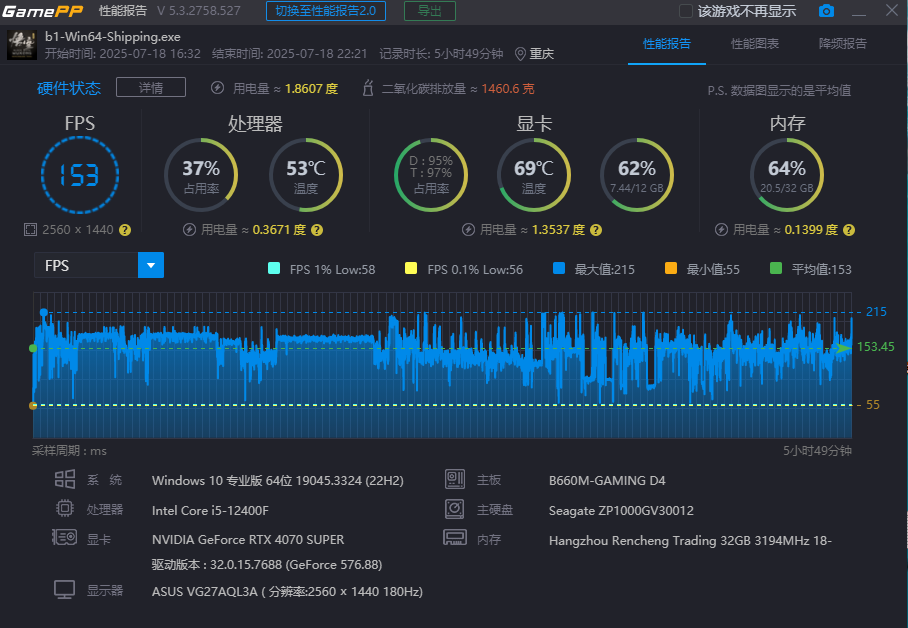This screenshot has height=628, width=908.
Task: Click the 55 min value chart label
Action: point(873,405)
